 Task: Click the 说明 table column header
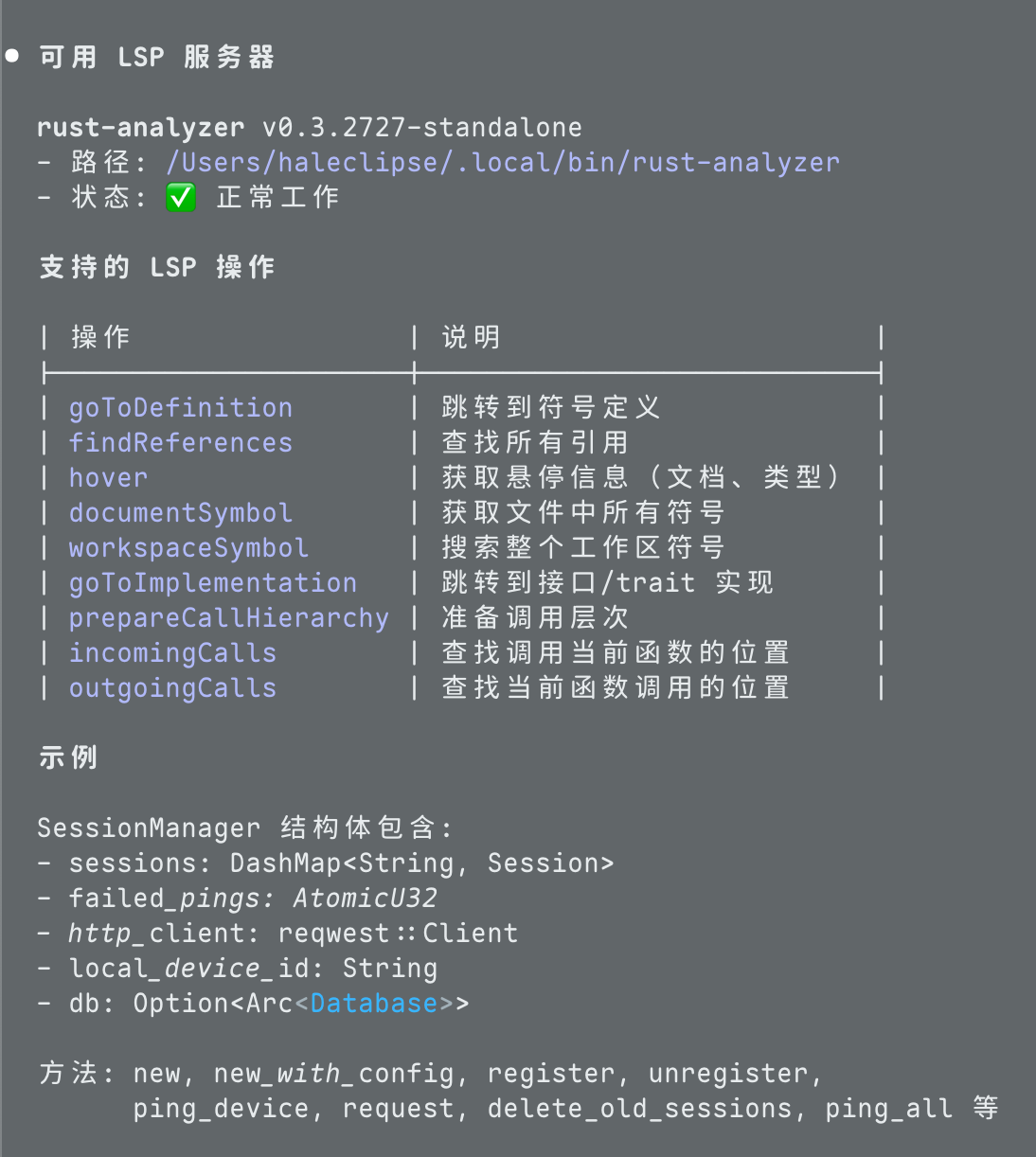point(471,337)
